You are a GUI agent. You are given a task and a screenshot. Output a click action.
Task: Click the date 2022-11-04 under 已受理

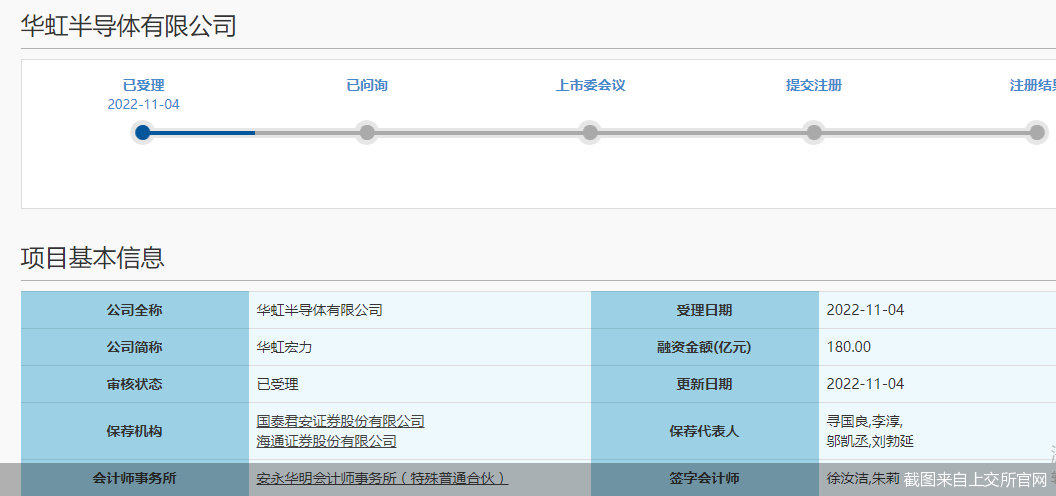point(143,104)
